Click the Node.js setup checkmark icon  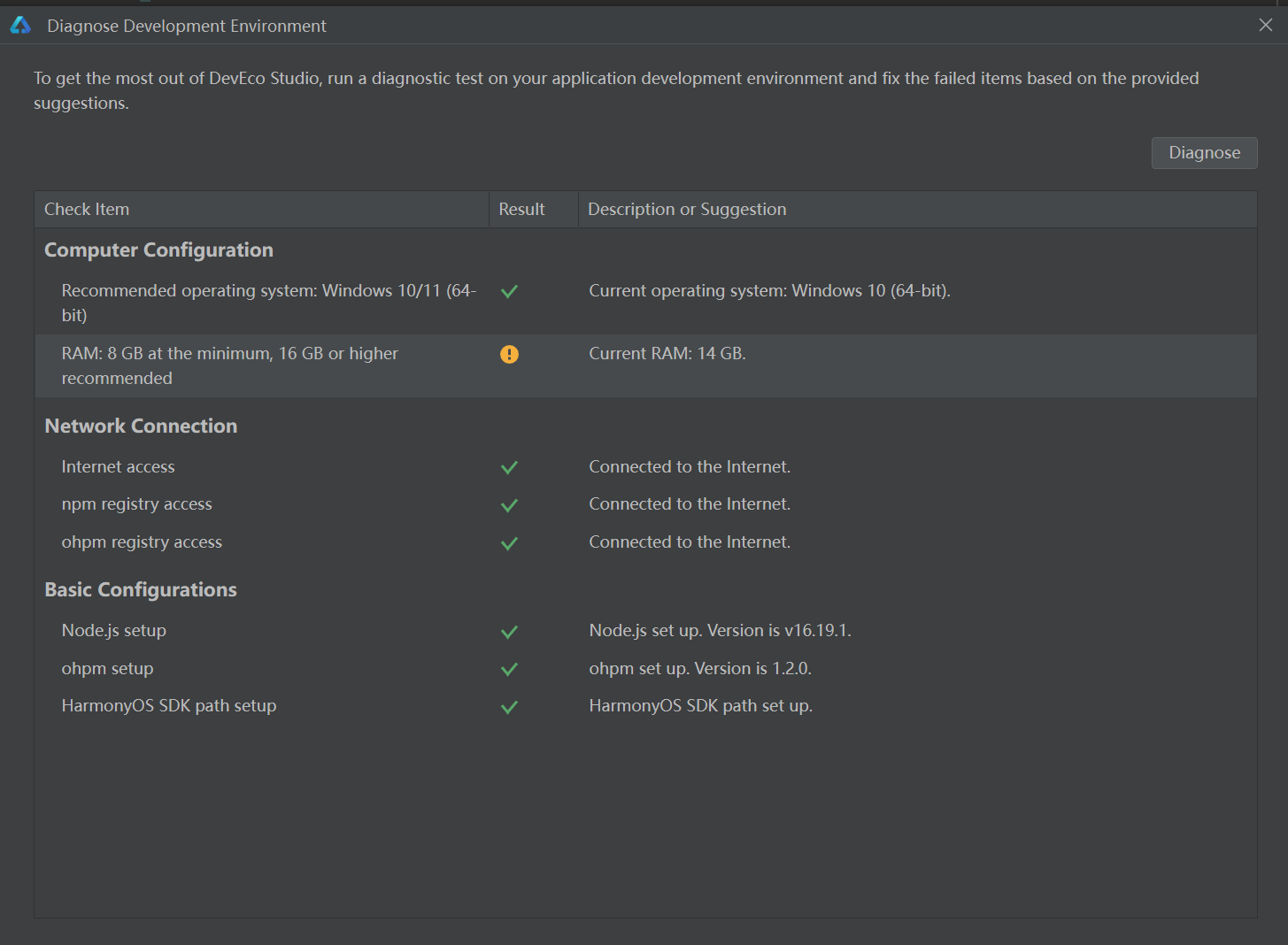coord(509,632)
